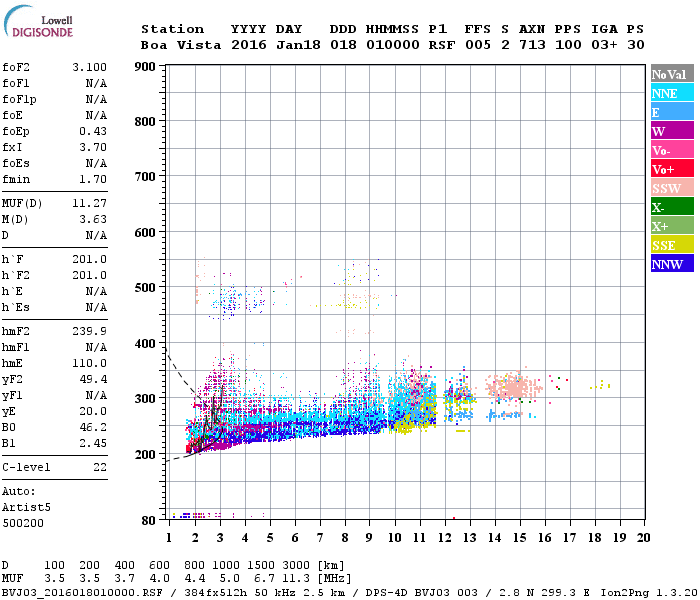Click the 500200 version number

click(23, 524)
